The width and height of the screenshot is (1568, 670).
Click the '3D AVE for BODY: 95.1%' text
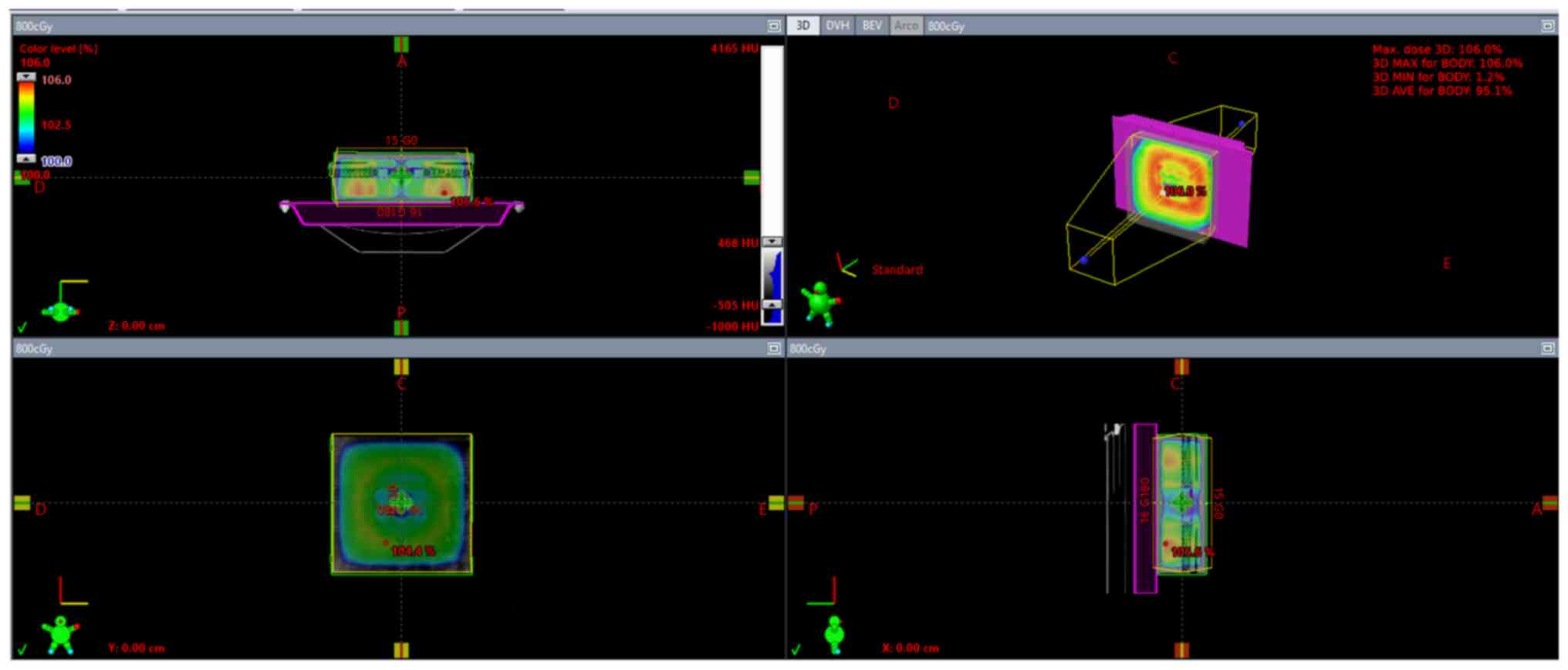coord(1441,90)
